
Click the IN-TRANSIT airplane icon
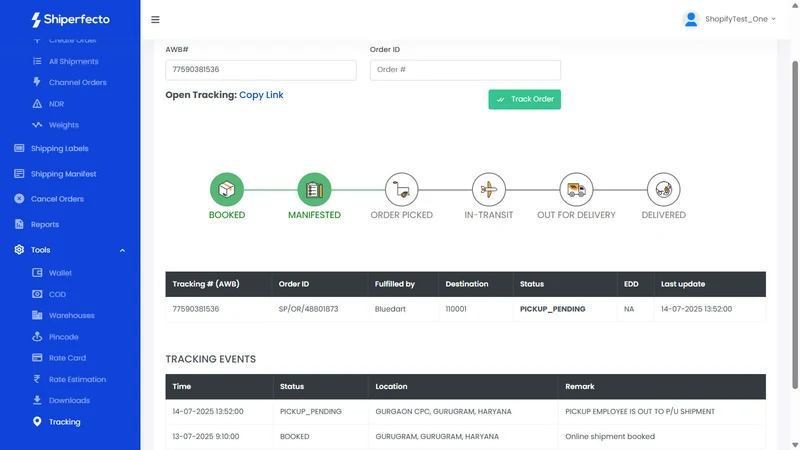pyautogui.click(x=489, y=189)
